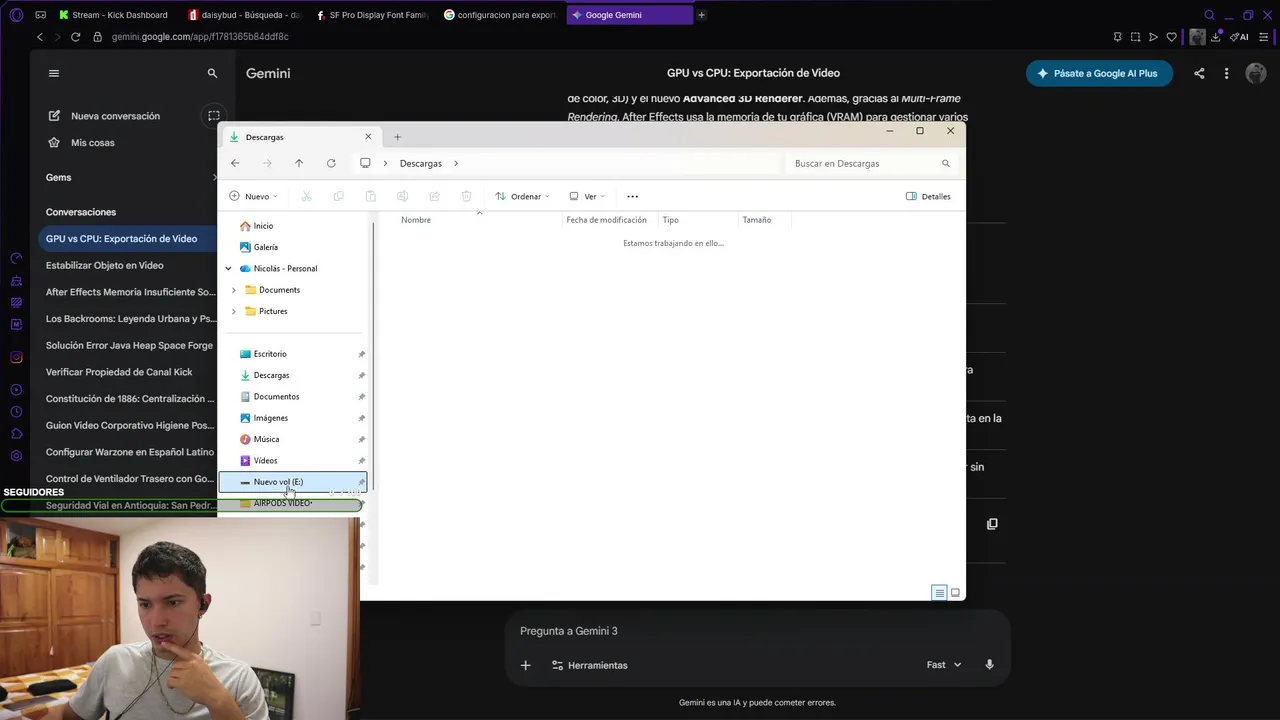This screenshot has height=720, width=1280.
Task: Click the temporary chat icon beside Nueva conversación
Action: click(x=214, y=116)
